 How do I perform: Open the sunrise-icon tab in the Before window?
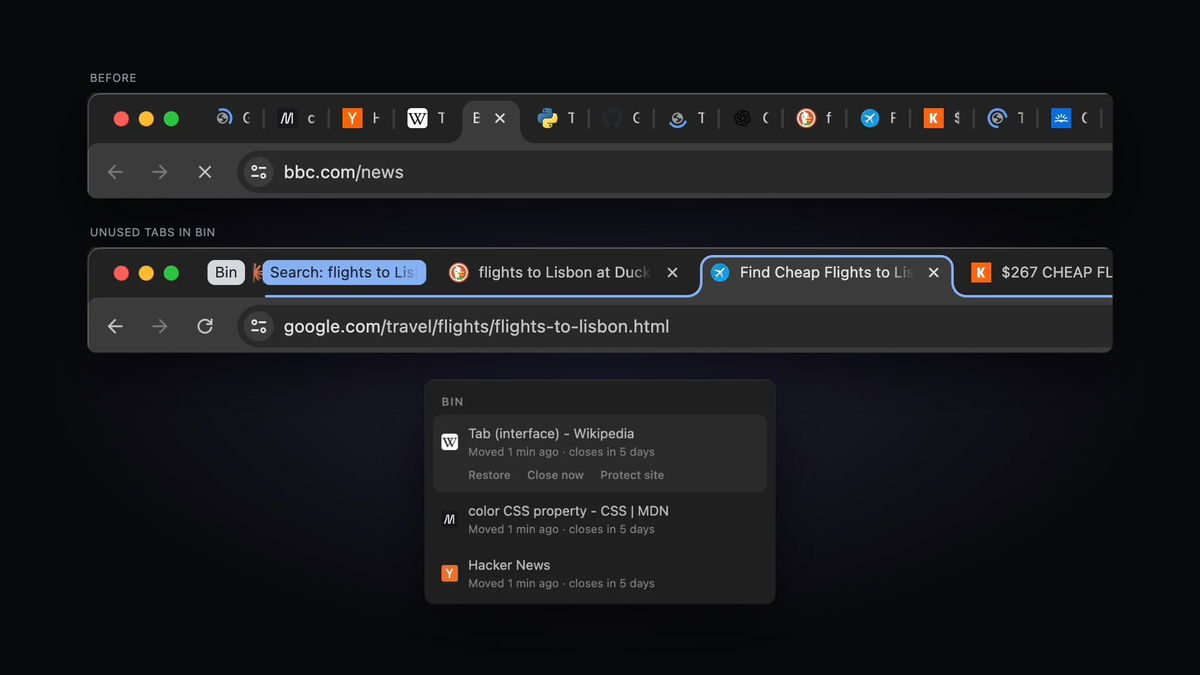point(1070,118)
